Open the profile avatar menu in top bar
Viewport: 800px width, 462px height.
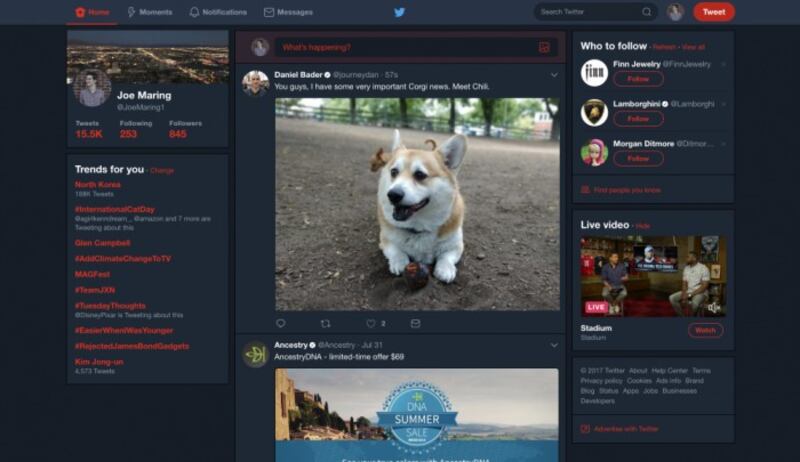pyautogui.click(x=675, y=12)
